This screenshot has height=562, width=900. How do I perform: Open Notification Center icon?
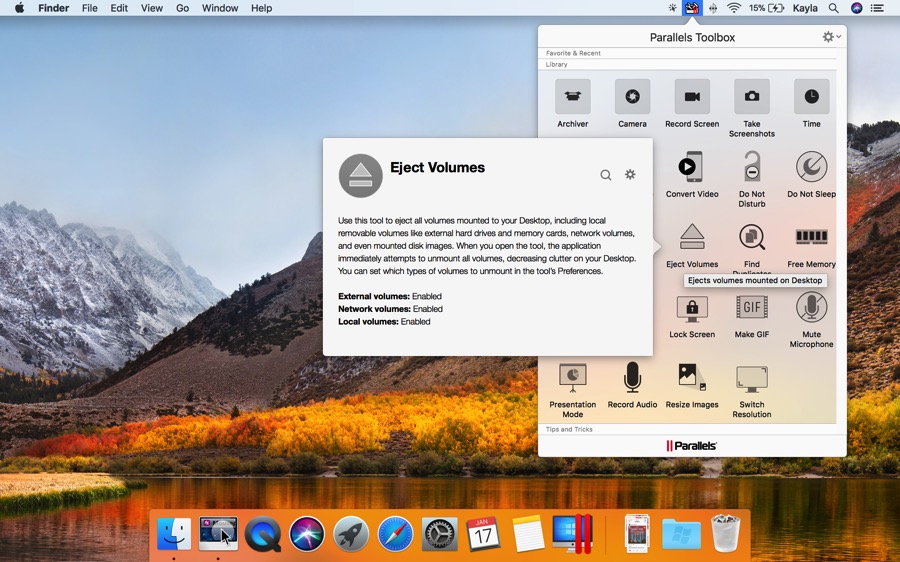coord(877,8)
